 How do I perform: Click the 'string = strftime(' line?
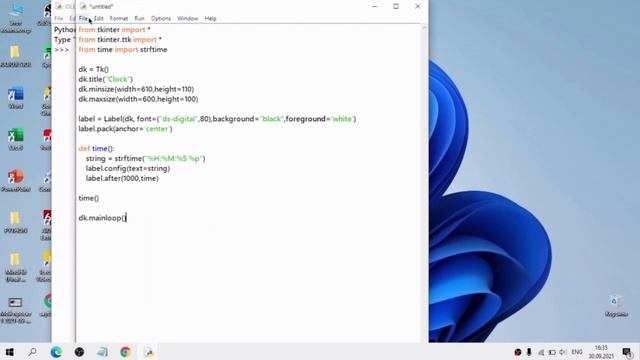click(145, 158)
